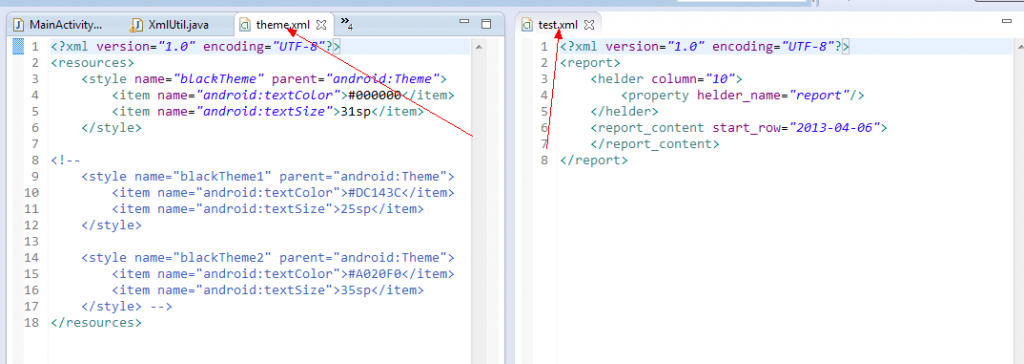Click the <resources> opening tag
This screenshot has width=1024, height=364.
(92, 63)
